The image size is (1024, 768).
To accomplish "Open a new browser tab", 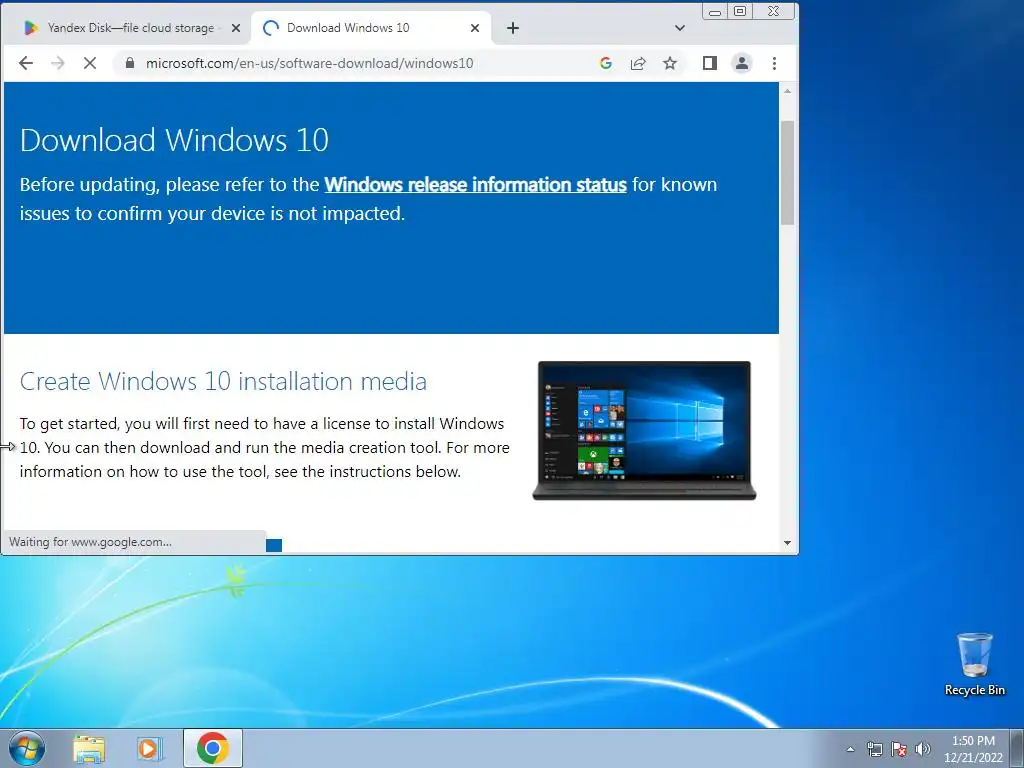I will click(x=513, y=28).
